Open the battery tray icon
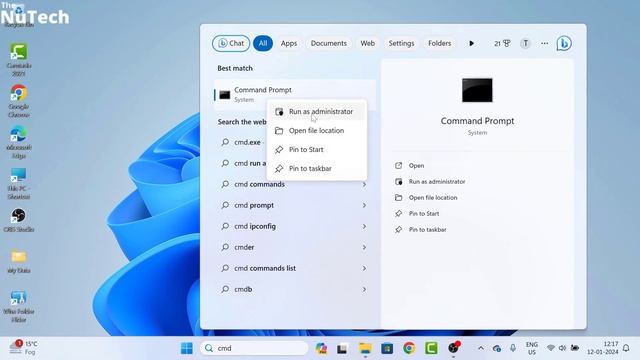 [575, 348]
